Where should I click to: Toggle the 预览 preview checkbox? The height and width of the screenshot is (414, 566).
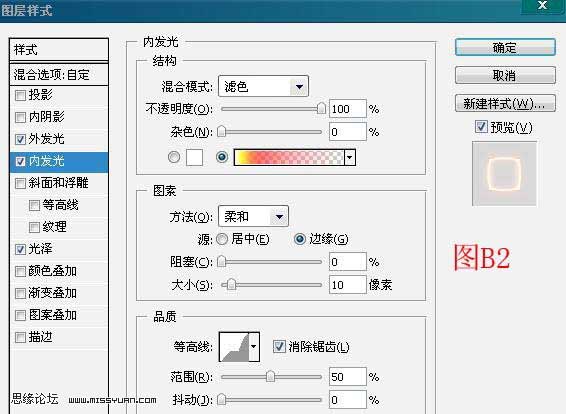(x=481, y=127)
